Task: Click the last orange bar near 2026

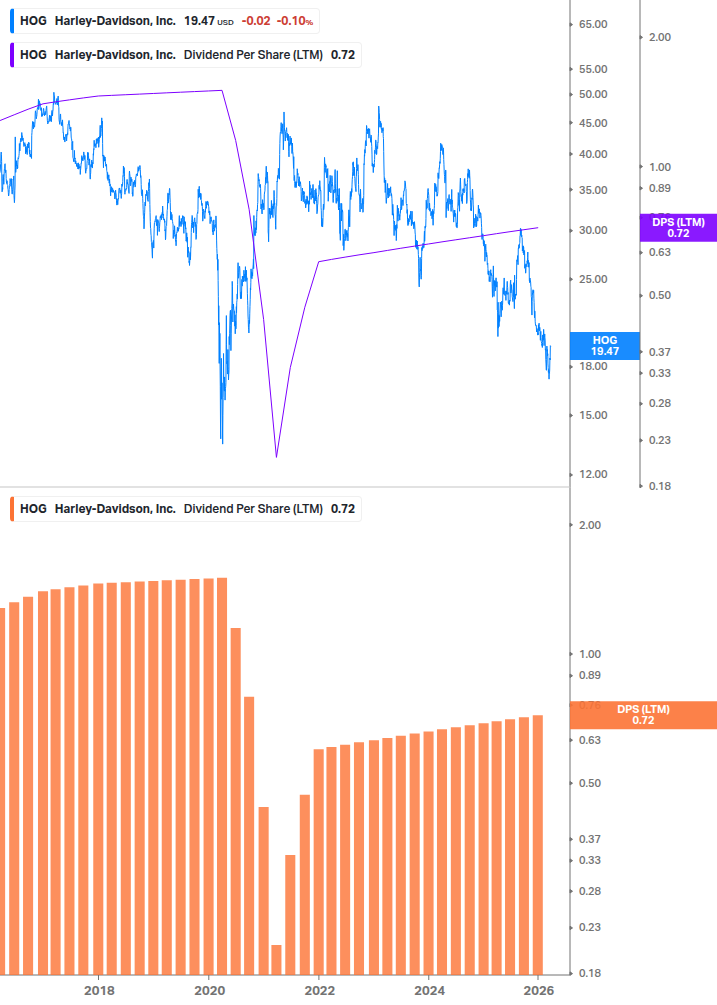Action: [537, 844]
